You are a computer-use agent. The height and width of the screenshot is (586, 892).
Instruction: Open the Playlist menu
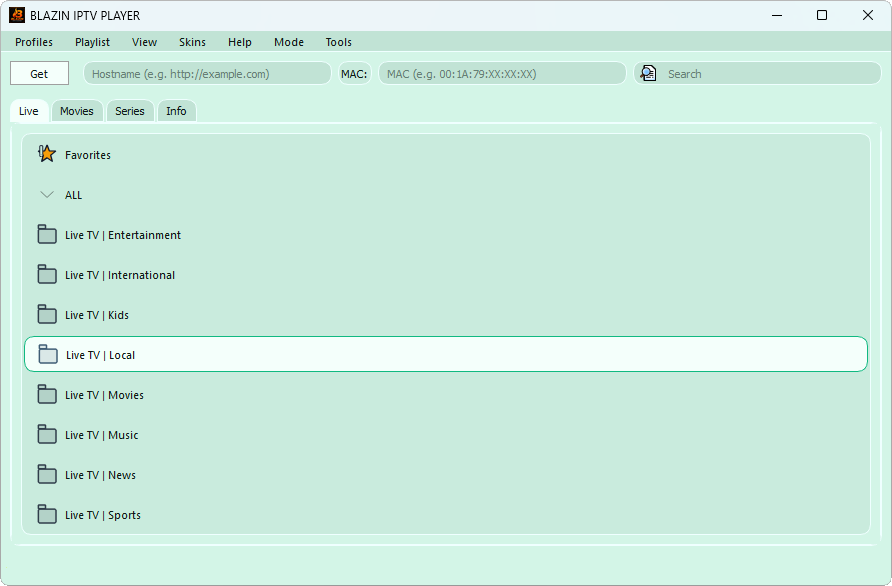click(92, 42)
